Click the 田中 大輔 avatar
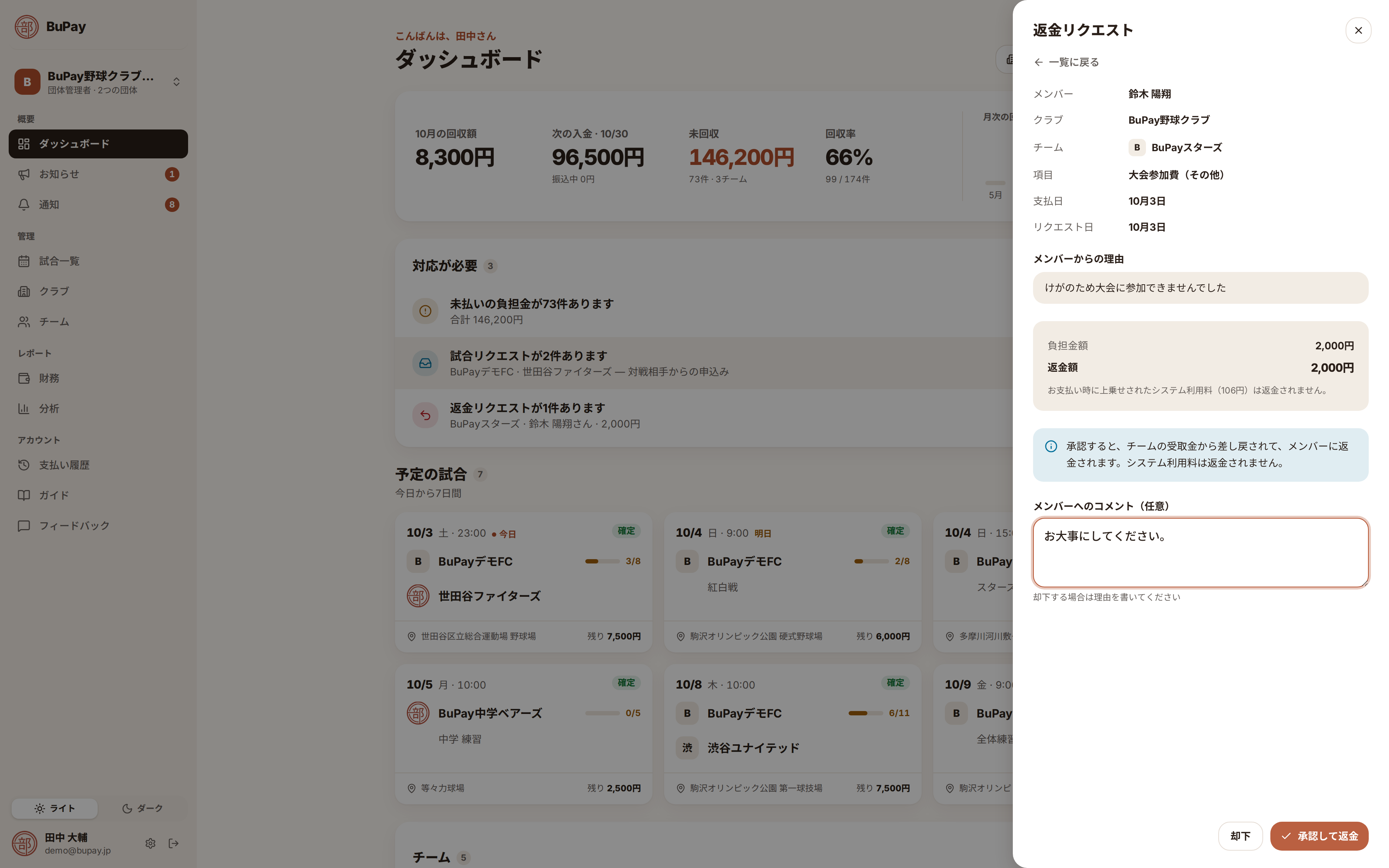Screen dimensions: 1389x868 click(25, 843)
